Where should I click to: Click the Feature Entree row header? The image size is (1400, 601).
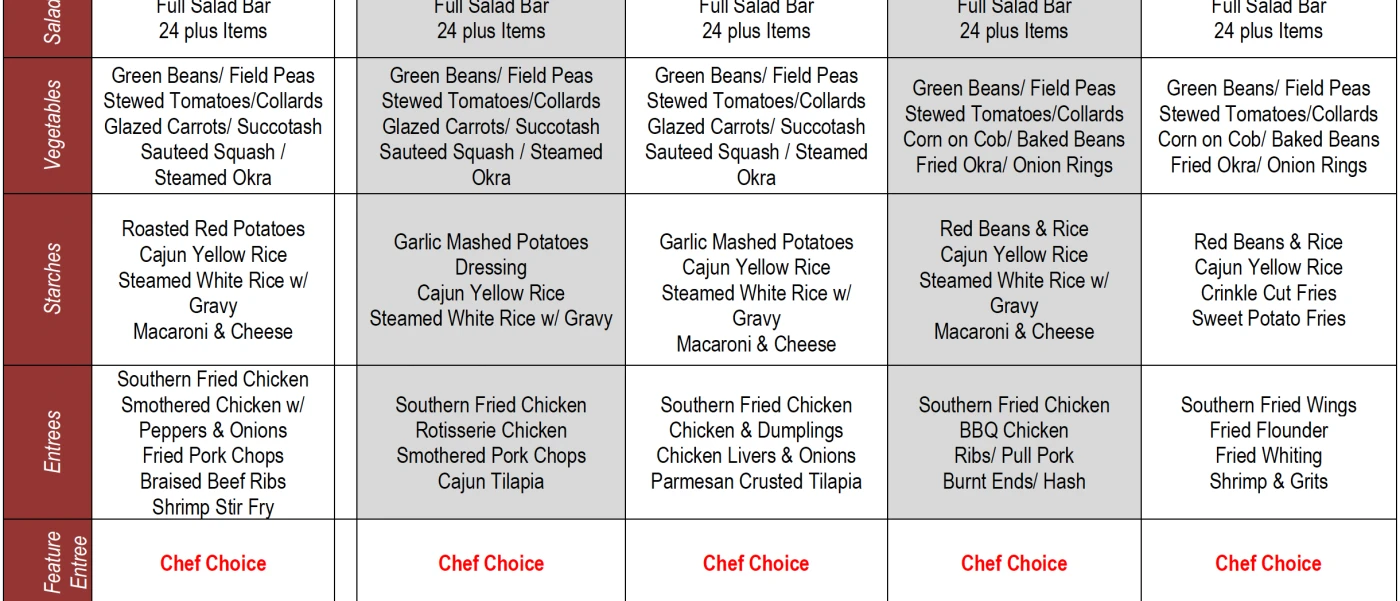click(x=48, y=561)
